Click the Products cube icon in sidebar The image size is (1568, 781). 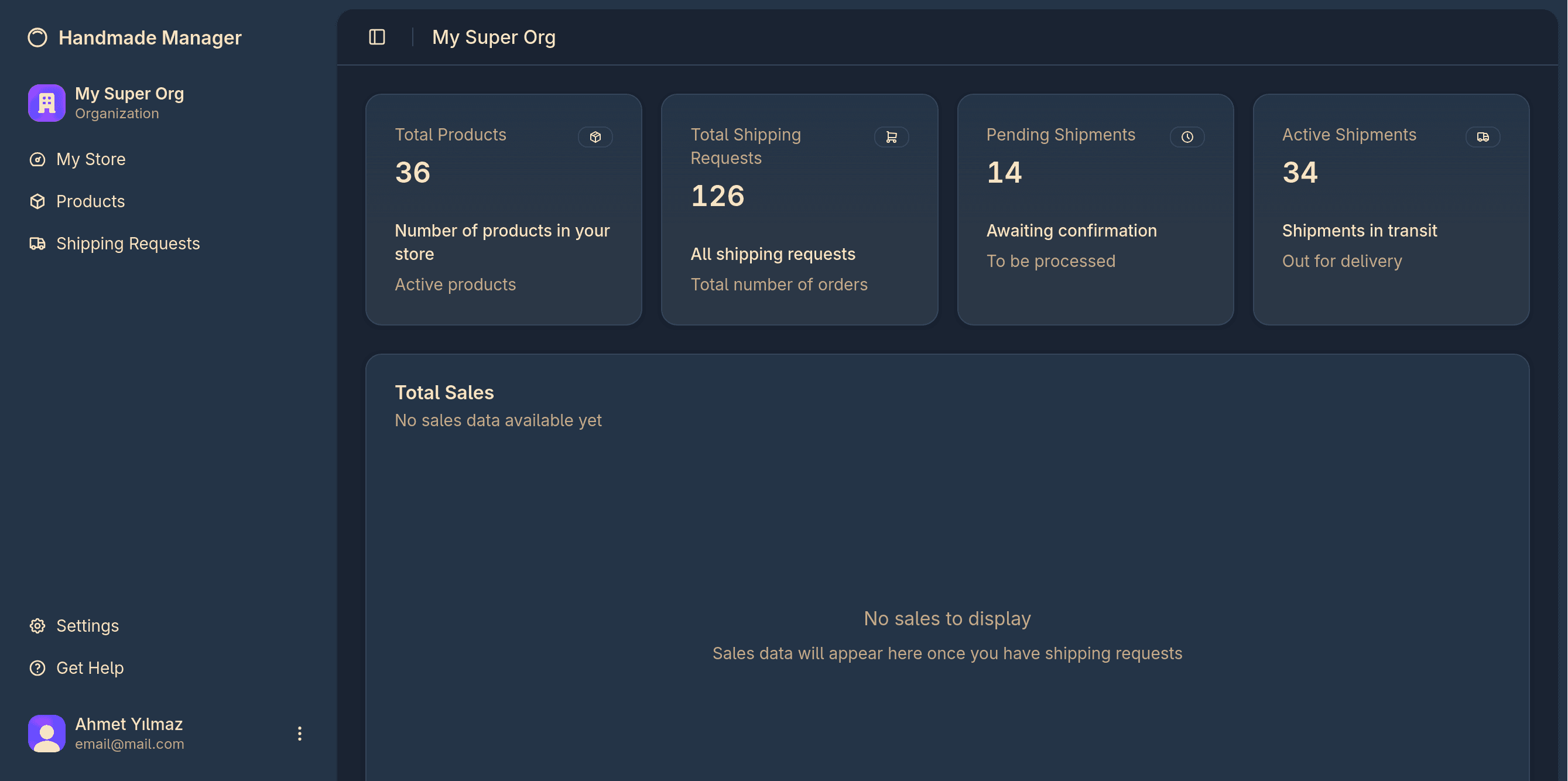[x=37, y=201]
